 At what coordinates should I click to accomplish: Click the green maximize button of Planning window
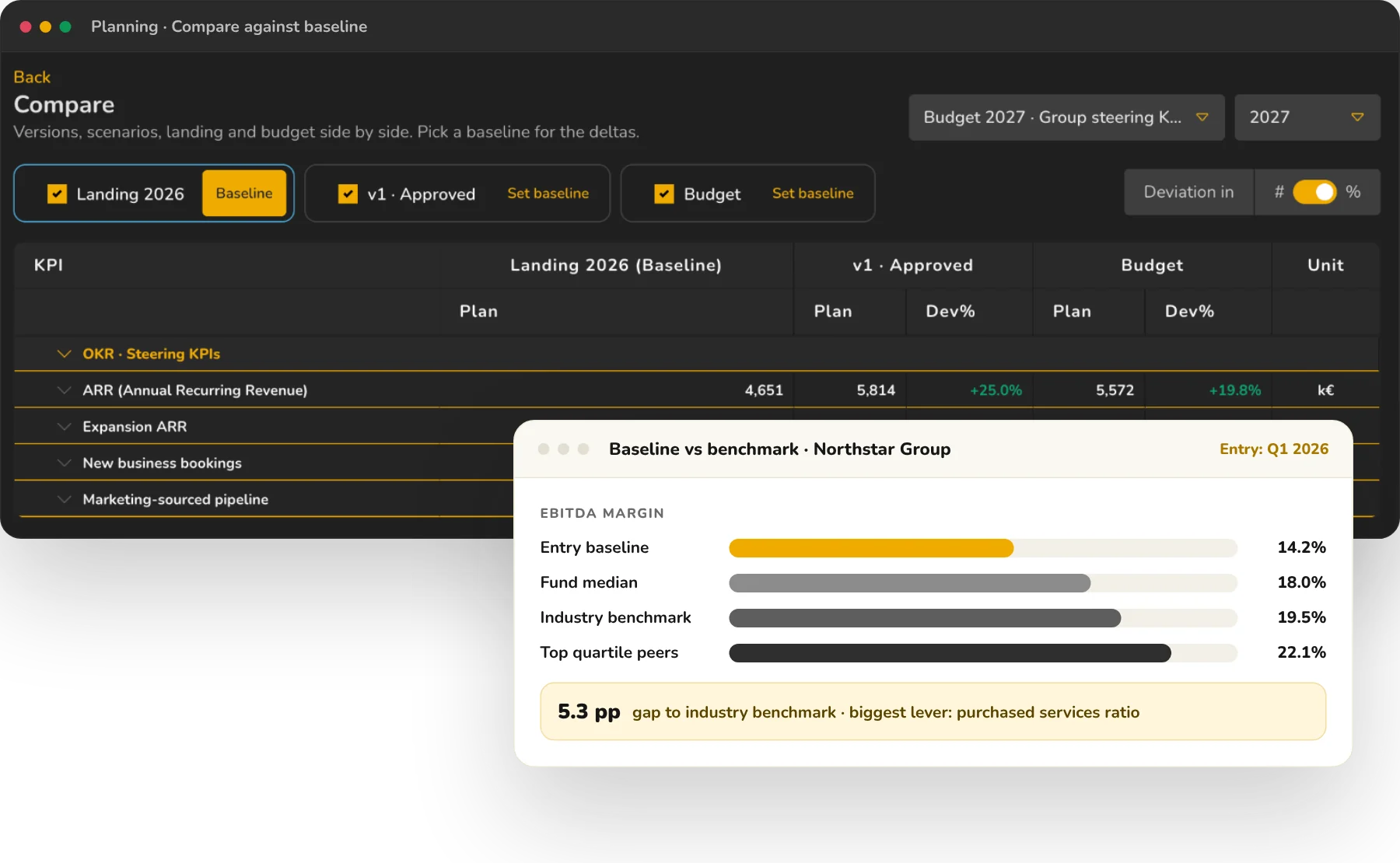coord(65,26)
